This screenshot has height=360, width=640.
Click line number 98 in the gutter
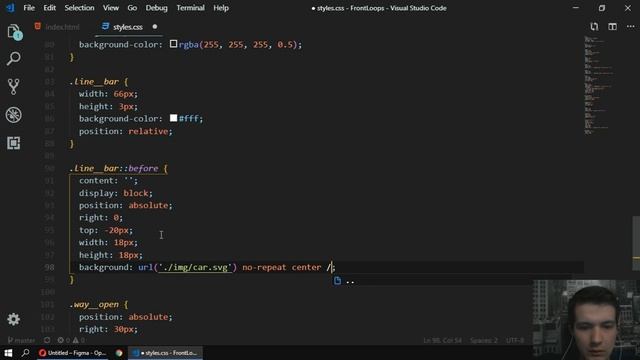[x=49, y=267]
